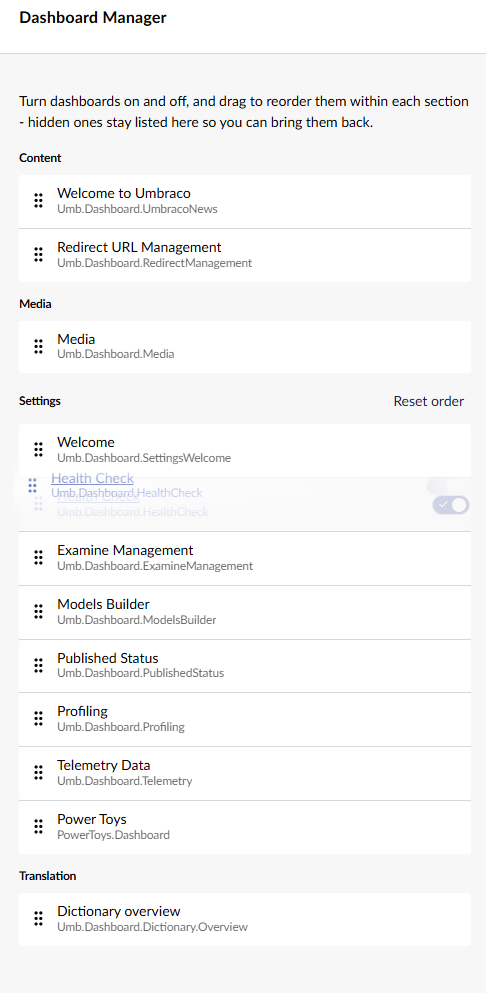Screen dimensions: 486x993
Task: Click the Examine Management drag handle icon
Action: pos(38,557)
